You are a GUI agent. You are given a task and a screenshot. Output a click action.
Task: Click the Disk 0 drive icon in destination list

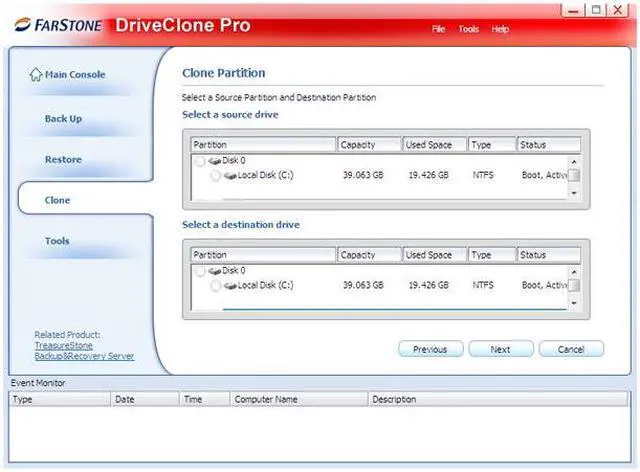[x=214, y=271]
